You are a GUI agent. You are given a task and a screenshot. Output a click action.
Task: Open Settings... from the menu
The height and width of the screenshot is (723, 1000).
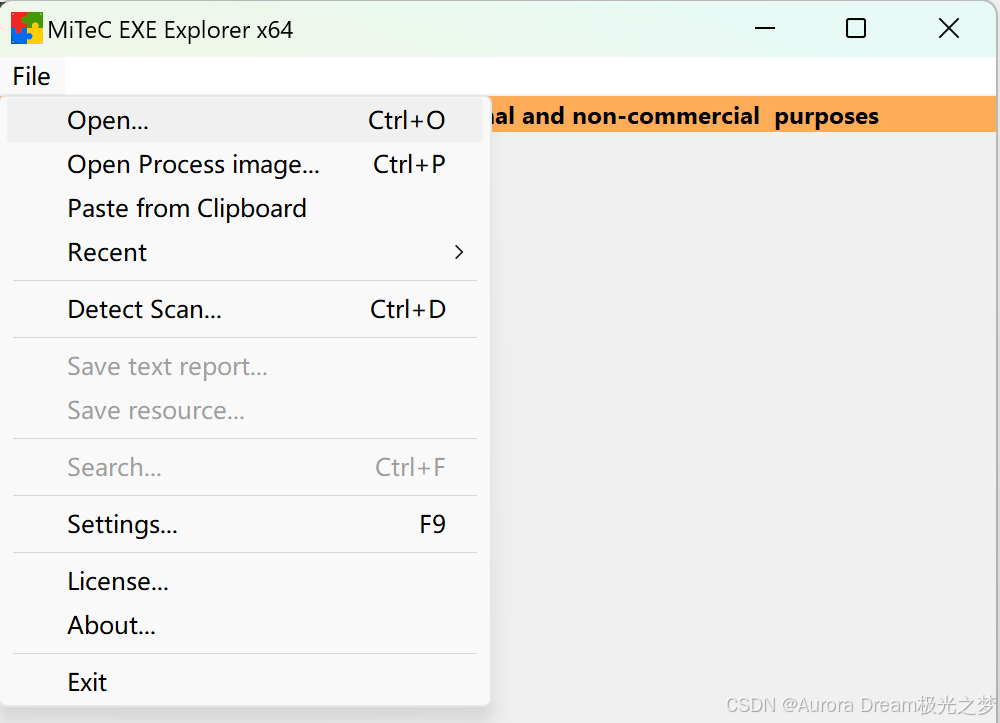245,524
